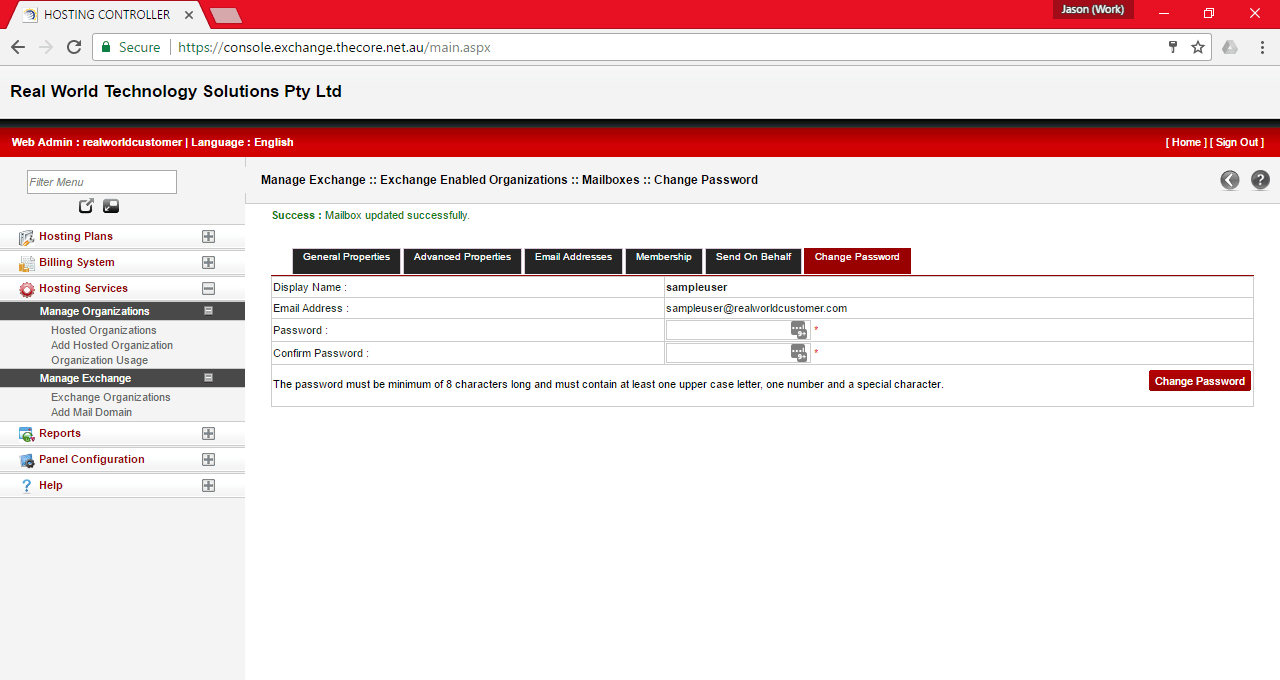Image resolution: width=1280 pixels, height=680 pixels.
Task: Expand the Hosting Plans section
Action: pos(208,236)
